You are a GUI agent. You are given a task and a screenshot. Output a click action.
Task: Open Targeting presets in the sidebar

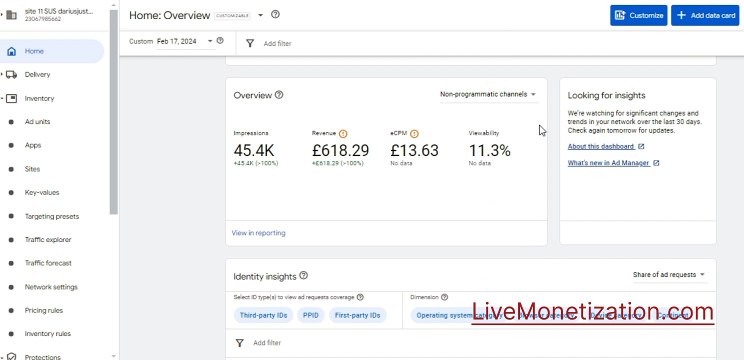(52, 216)
